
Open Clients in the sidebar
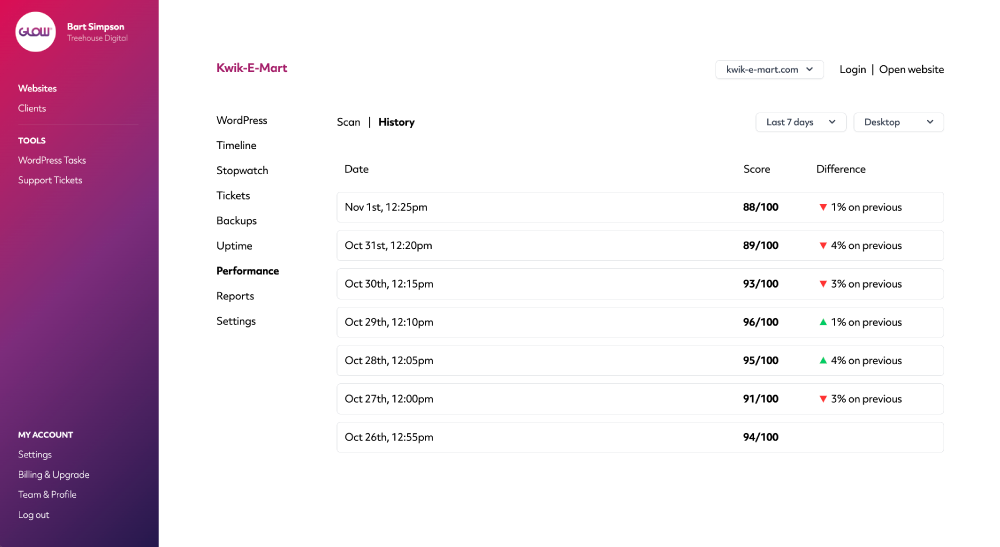32,108
